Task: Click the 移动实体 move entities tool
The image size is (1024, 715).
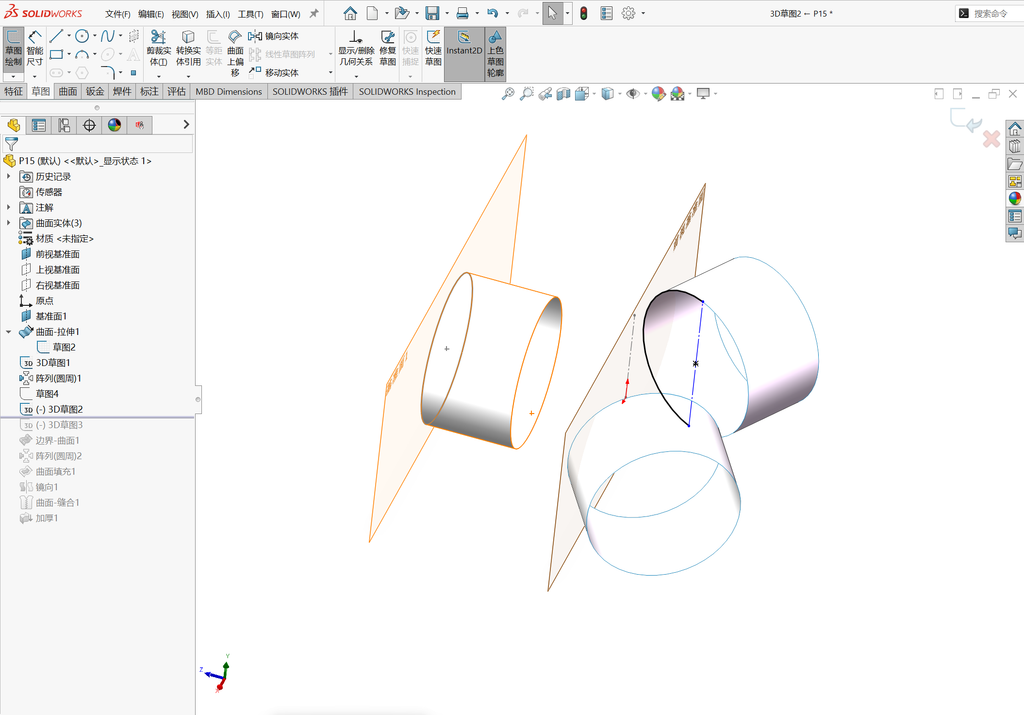Action: tap(274, 72)
